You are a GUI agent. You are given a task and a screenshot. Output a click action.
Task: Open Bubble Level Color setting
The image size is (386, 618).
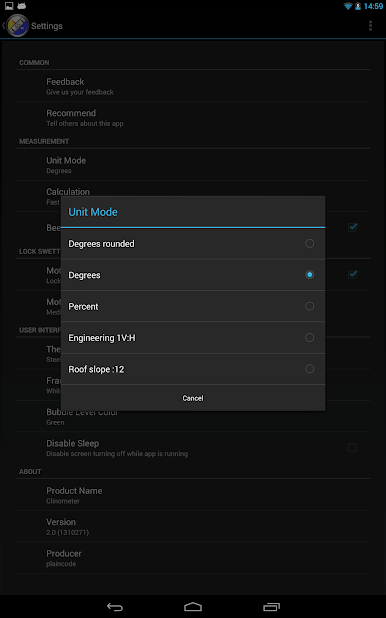[x=193, y=416]
